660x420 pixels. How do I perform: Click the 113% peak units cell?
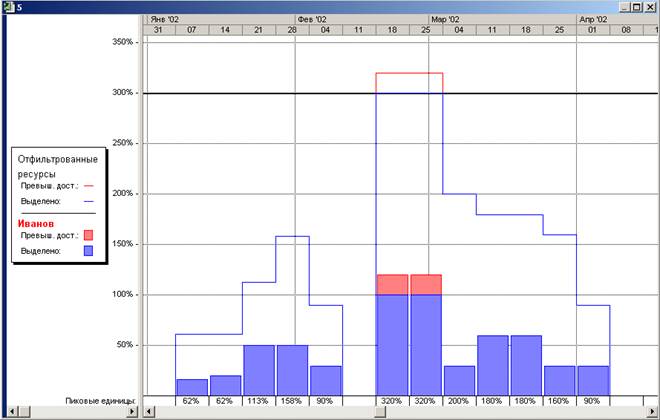[x=258, y=401]
